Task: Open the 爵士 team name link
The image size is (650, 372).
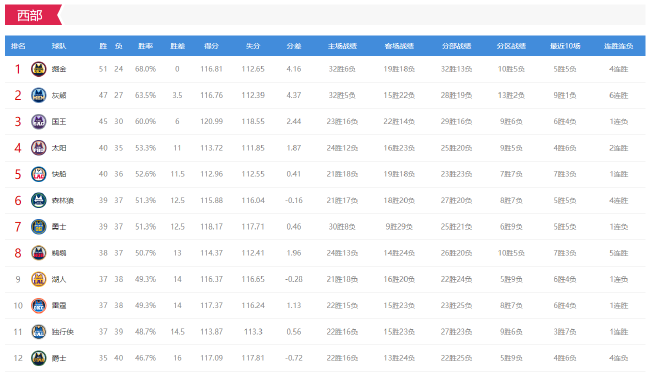Action: (59, 358)
